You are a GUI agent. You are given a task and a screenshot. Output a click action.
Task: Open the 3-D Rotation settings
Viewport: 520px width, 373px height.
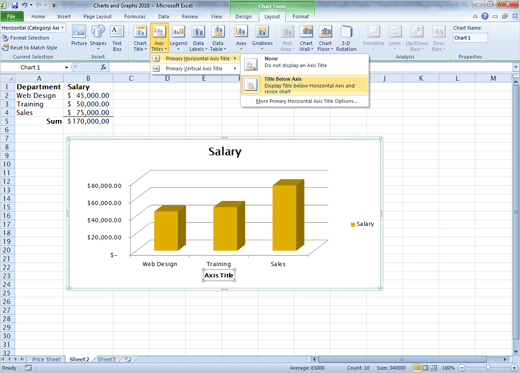[346, 38]
